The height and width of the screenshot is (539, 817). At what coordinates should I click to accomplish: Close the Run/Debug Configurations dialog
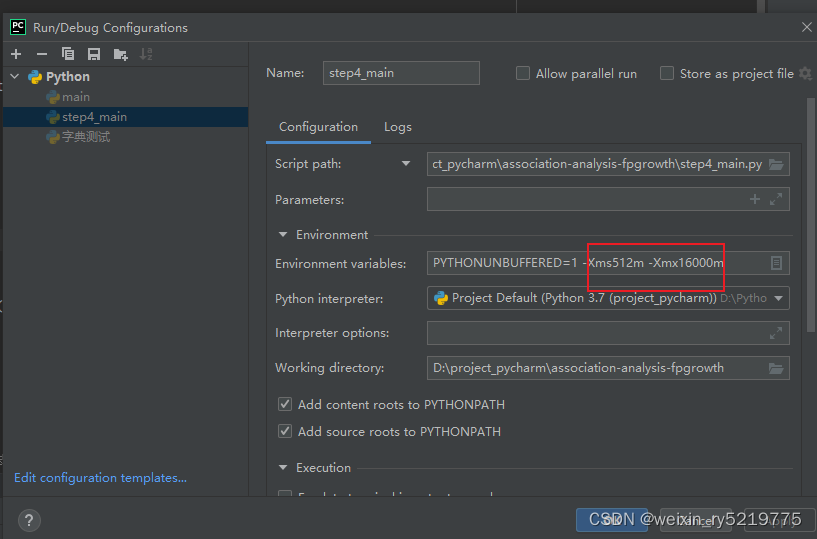(807, 27)
